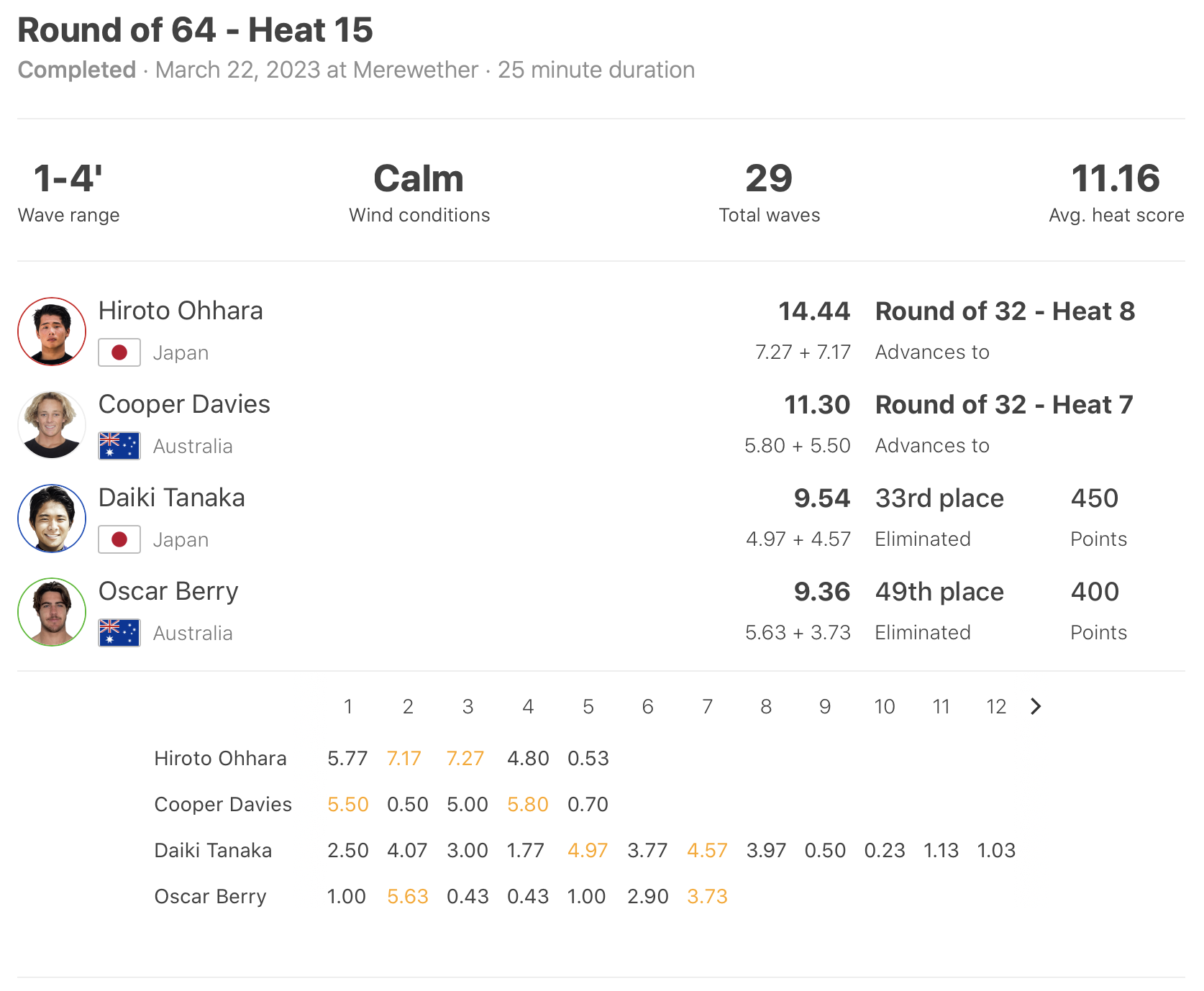Viewport: 1204px width, 991px height.
Task: Click Oscar Berry's highlighted 5.63 wave score
Action: coord(408,896)
